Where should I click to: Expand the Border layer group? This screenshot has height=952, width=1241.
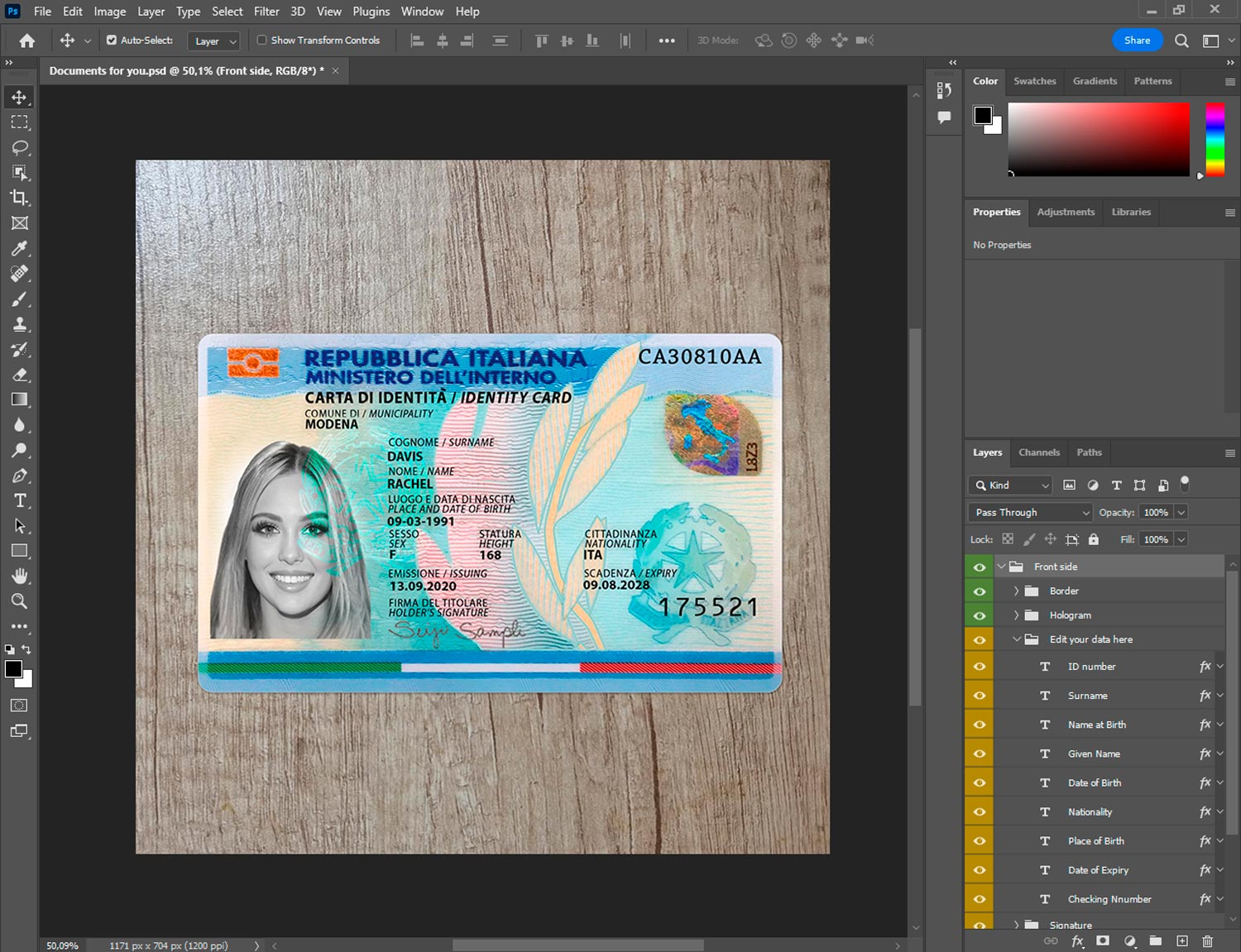click(1016, 591)
